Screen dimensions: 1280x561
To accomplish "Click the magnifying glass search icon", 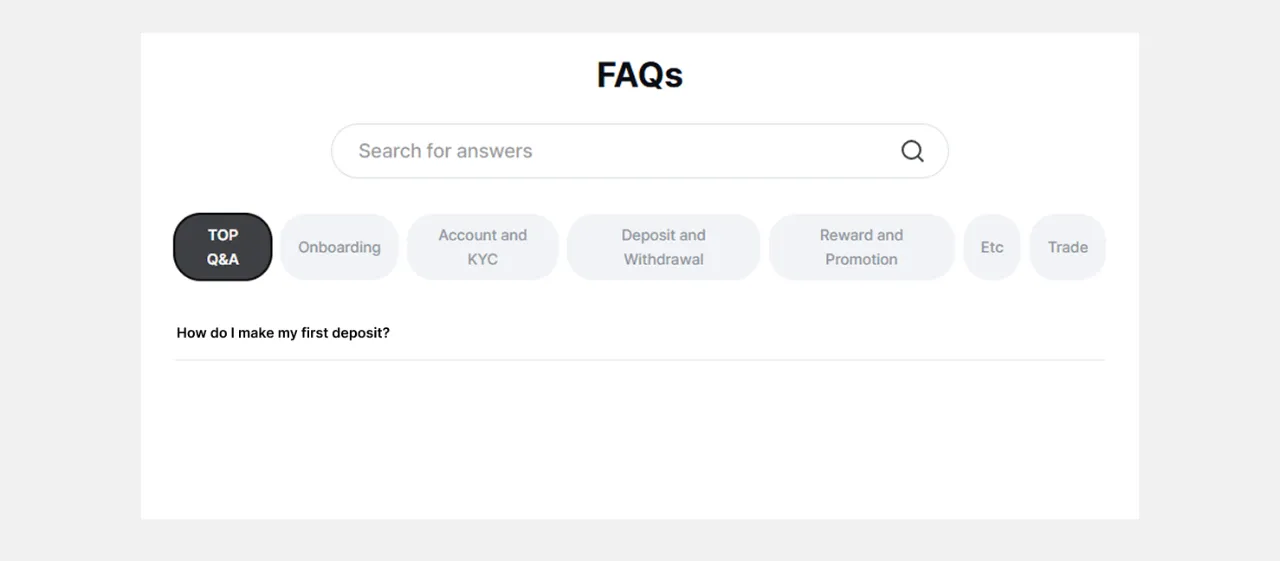I will pyautogui.click(x=912, y=151).
